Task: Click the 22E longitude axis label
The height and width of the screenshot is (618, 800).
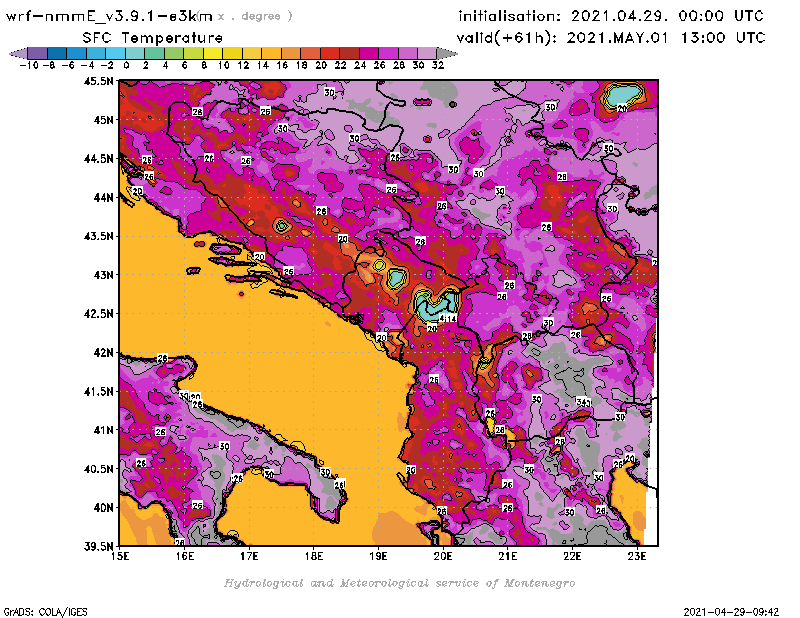Action: pyautogui.click(x=572, y=556)
